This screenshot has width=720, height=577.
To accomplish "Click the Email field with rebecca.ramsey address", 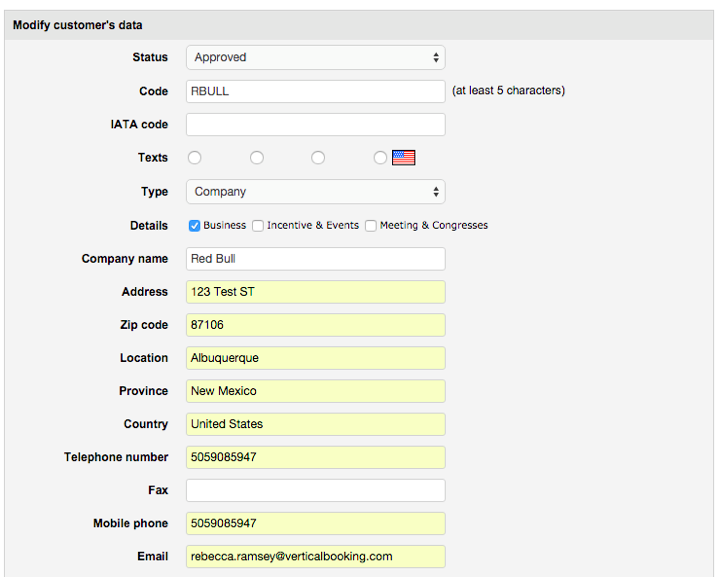I will [x=315, y=556].
